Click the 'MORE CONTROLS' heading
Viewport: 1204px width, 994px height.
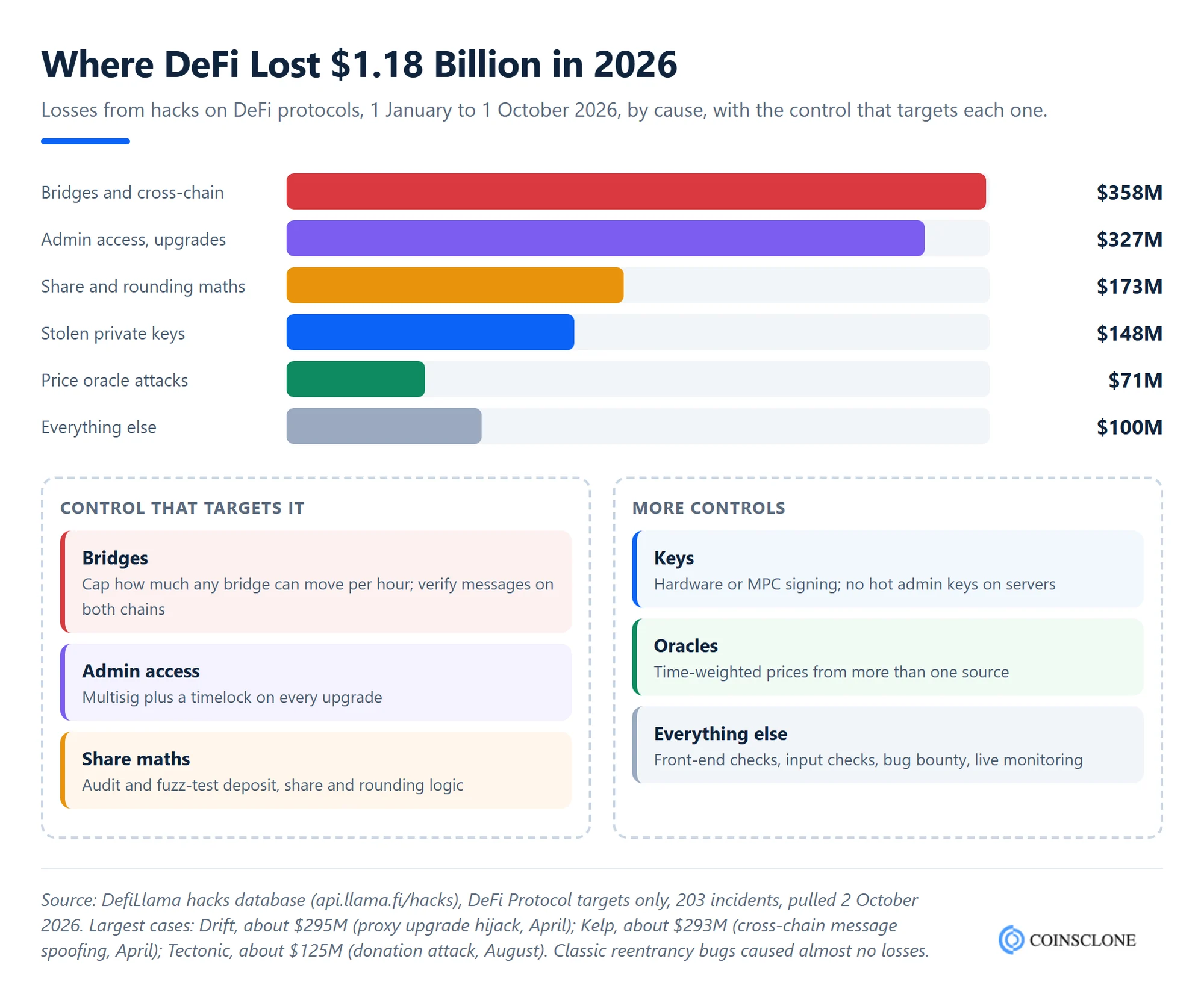pos(708,508)
